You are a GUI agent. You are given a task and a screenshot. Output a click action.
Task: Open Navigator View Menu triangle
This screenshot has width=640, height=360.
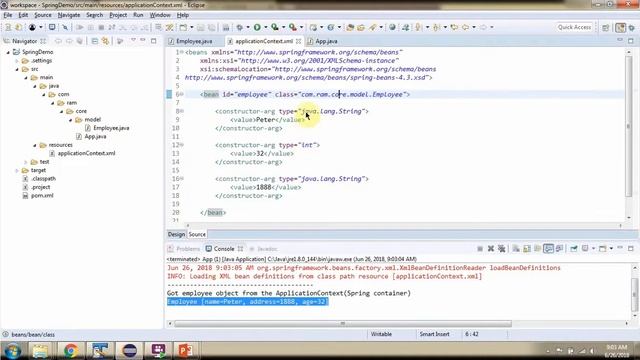(x=133, y=41)
